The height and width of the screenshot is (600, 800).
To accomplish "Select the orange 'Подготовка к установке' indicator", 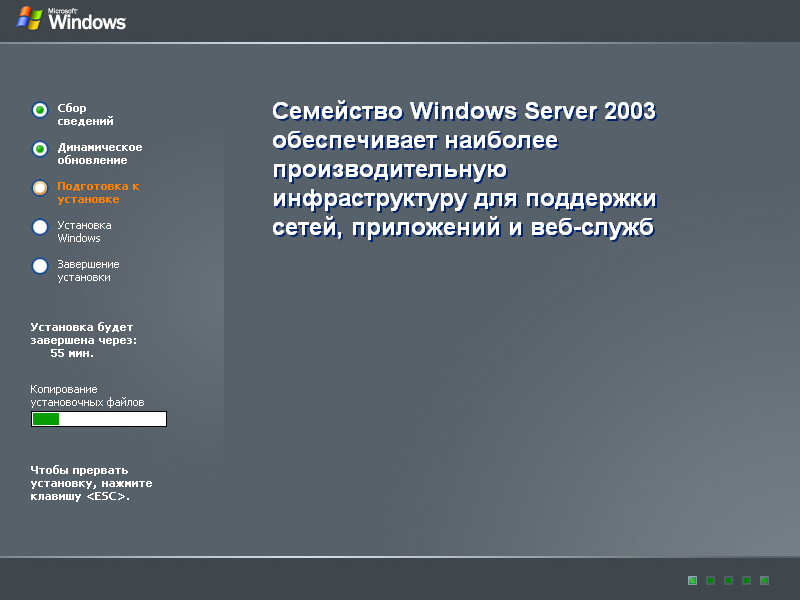I will tap(40, 188).
